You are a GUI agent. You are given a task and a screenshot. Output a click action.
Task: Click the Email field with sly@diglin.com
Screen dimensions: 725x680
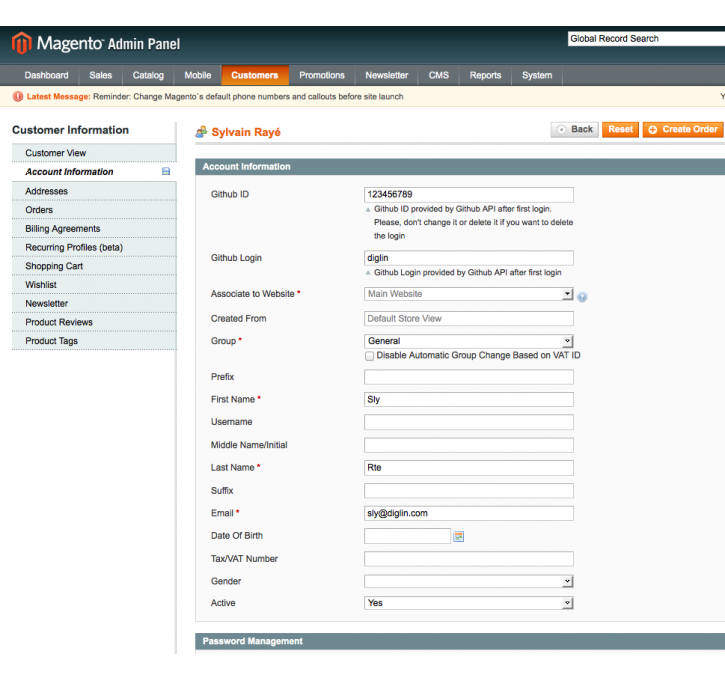point(469,513)
